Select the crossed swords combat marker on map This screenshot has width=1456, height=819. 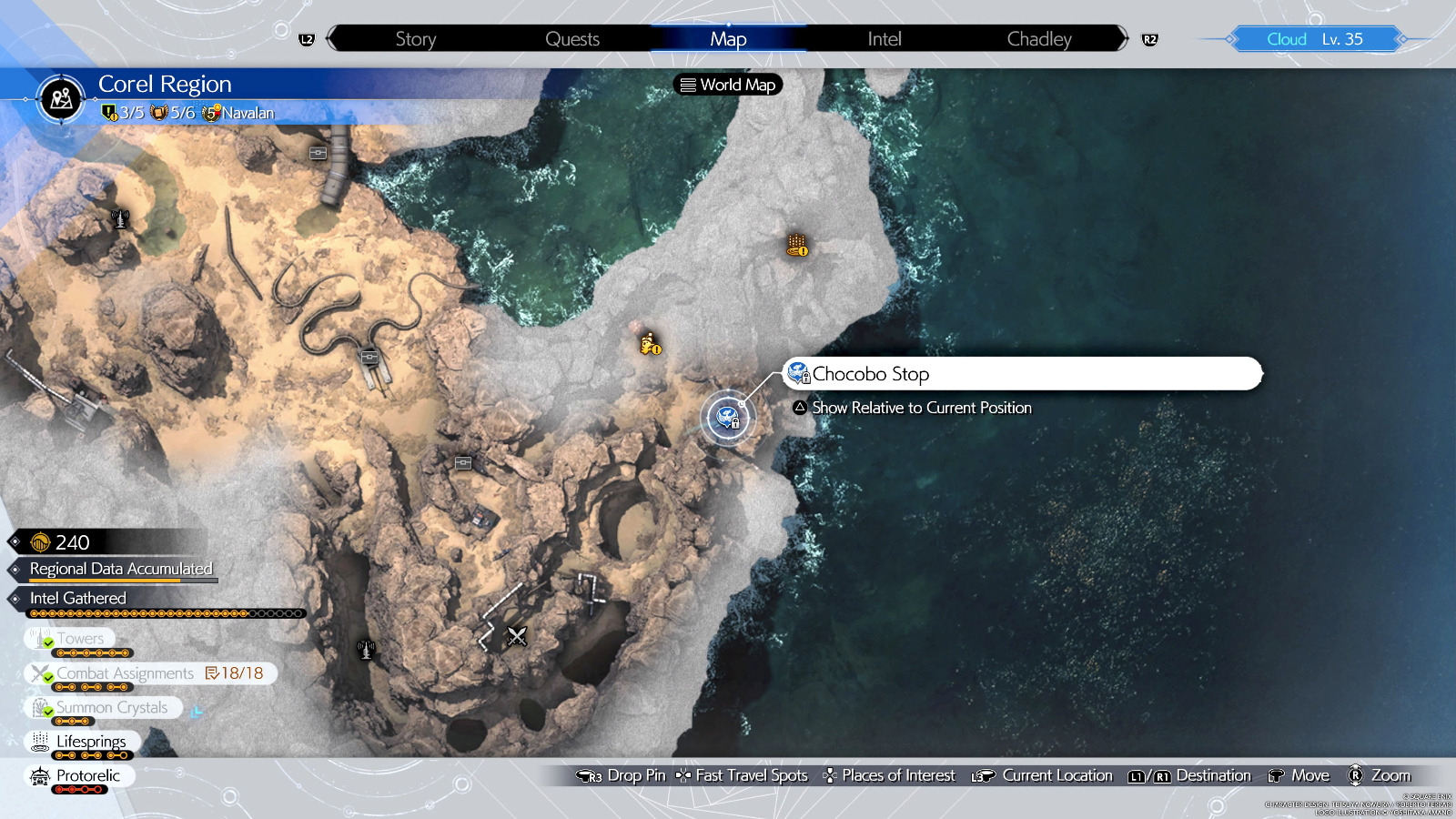(517, 636)
